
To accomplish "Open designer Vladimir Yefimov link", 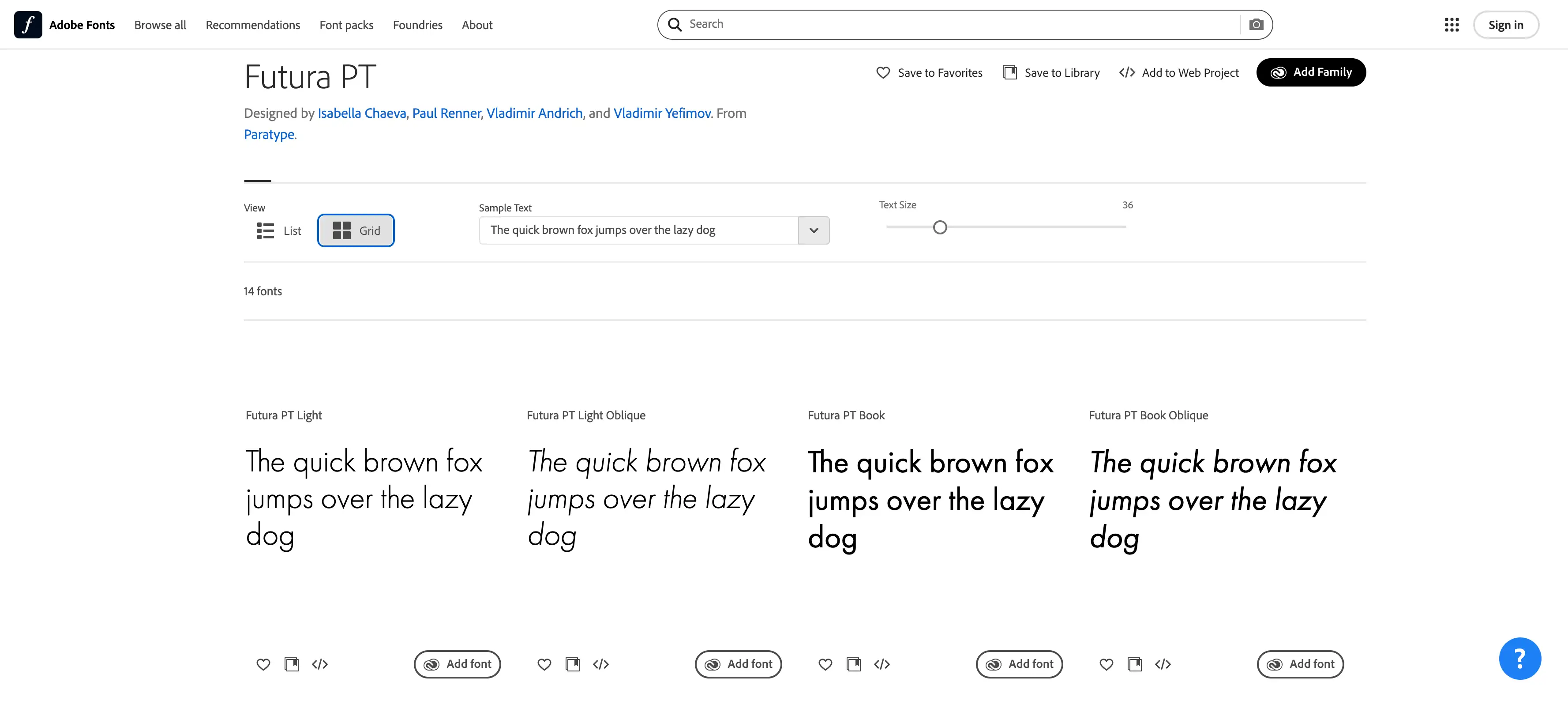I will pos(662,113).
